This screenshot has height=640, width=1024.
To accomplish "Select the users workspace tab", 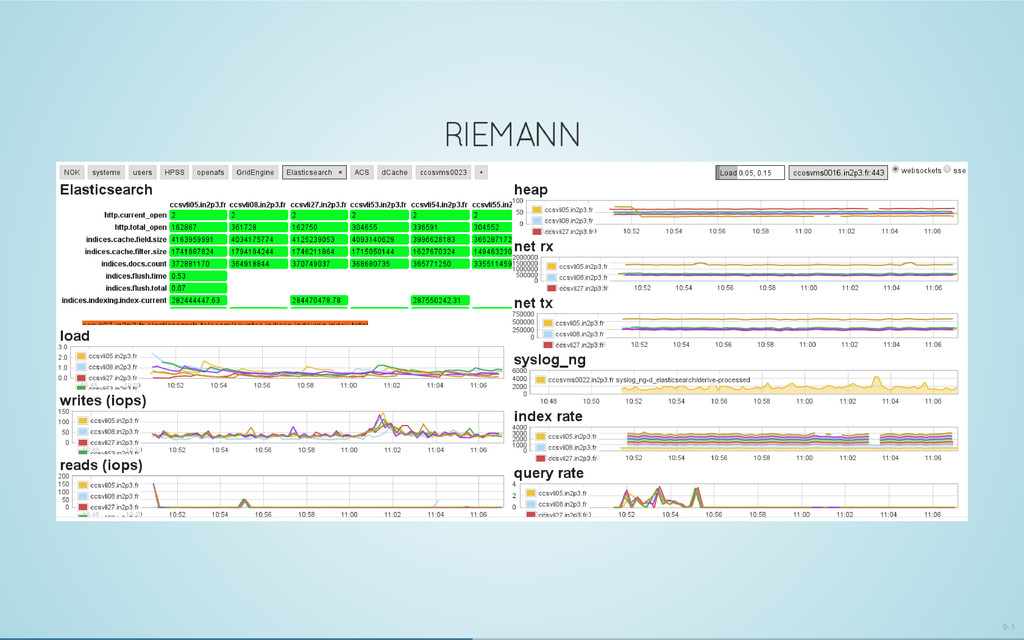I will (x=142, y=172).
